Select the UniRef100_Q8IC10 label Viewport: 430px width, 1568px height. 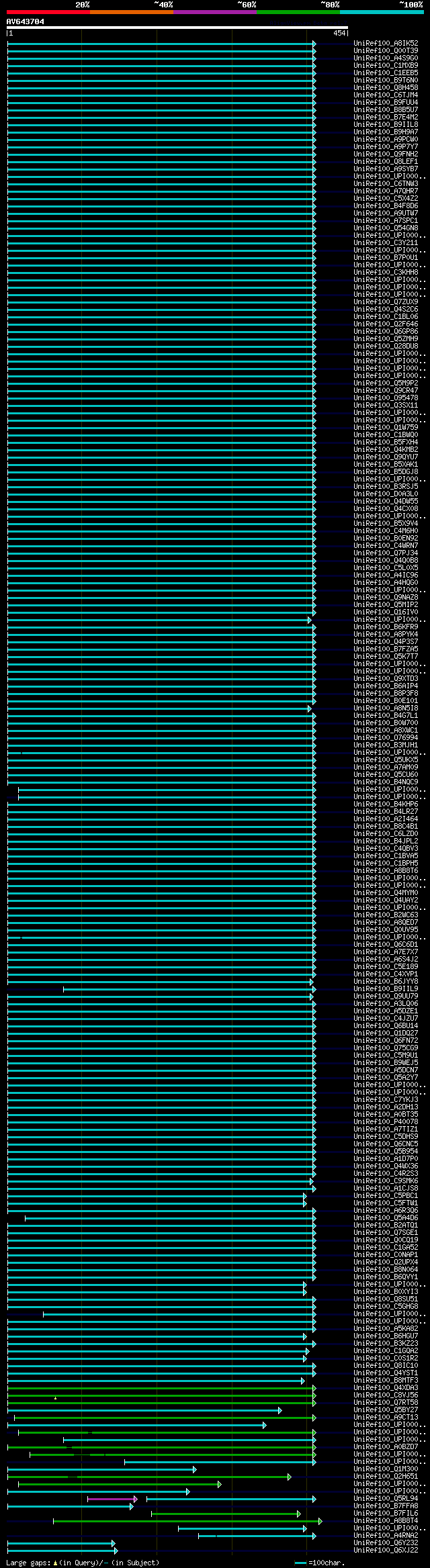(386, 1366)
